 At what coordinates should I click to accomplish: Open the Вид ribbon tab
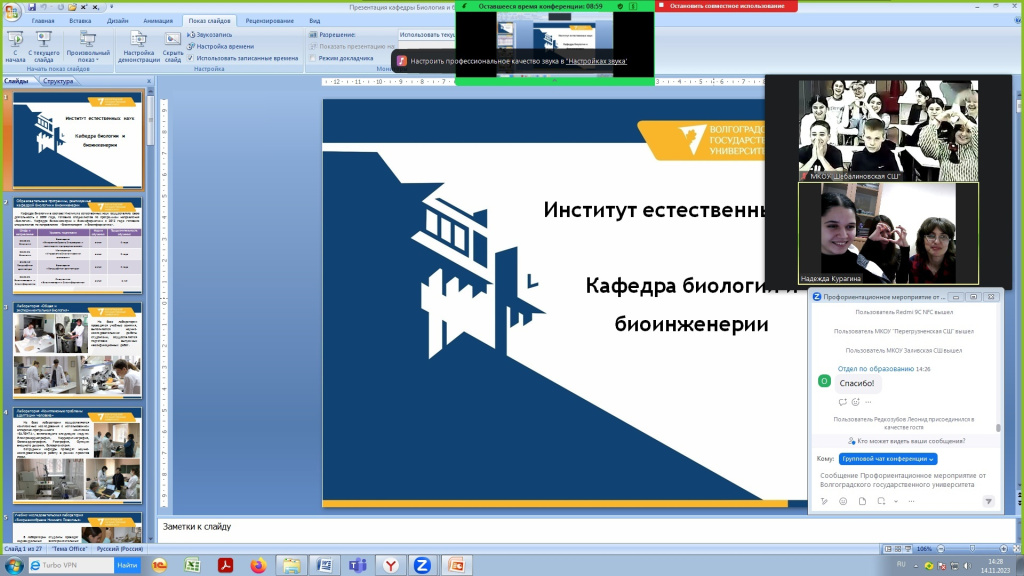click(x=315, y=21)
